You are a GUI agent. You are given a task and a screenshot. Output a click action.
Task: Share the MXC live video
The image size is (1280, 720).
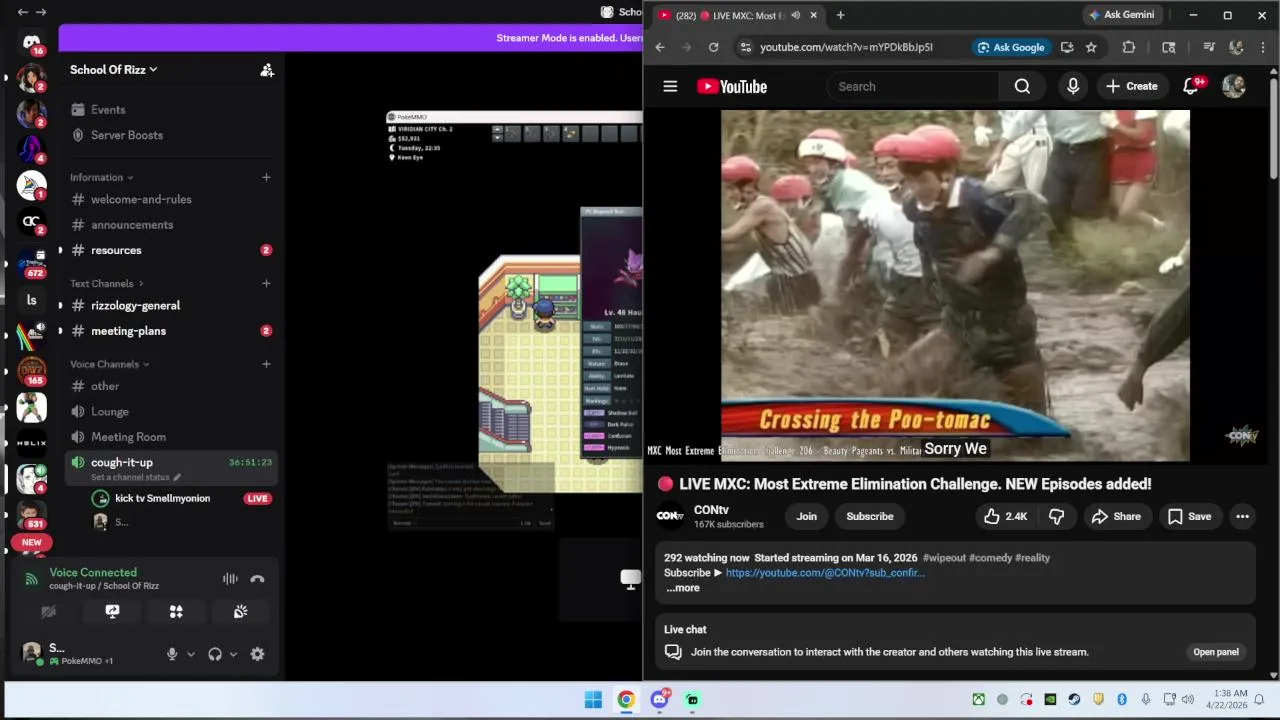point(1116,516)
